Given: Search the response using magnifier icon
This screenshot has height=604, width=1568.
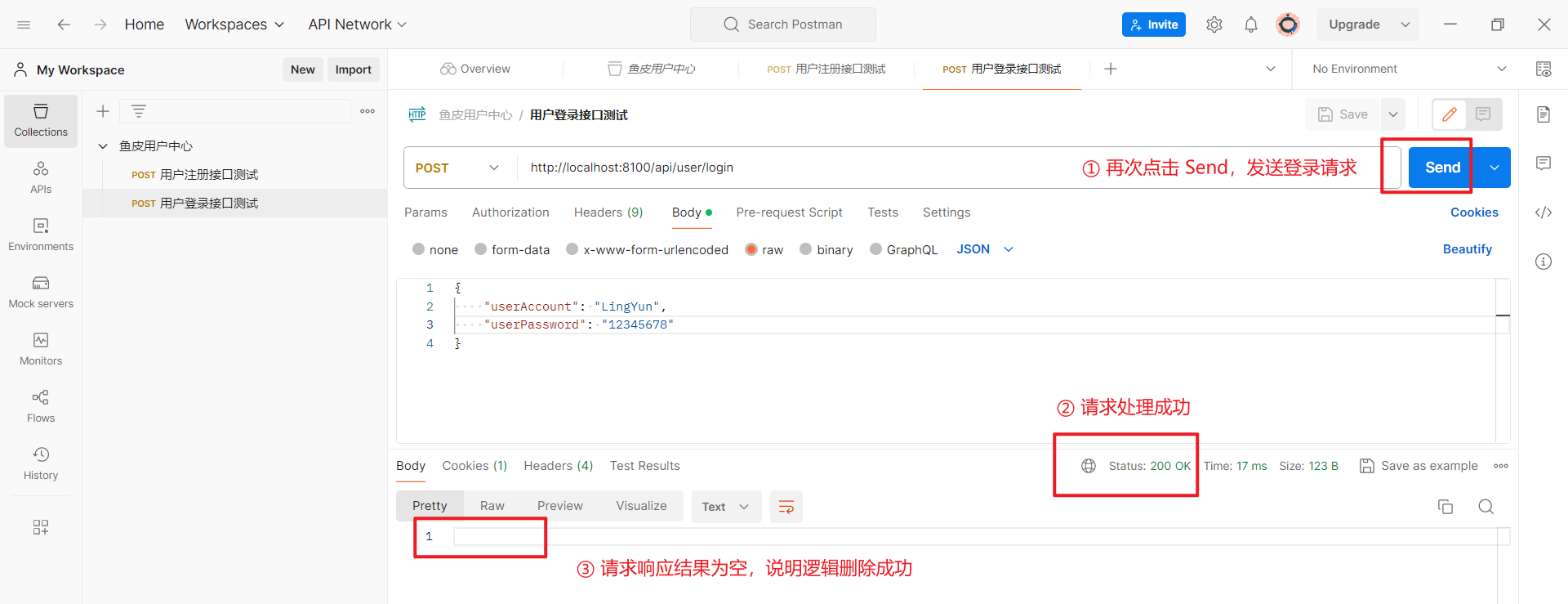Looking at the screenshot, I should pyautogui.click(x=1486, y=507).
